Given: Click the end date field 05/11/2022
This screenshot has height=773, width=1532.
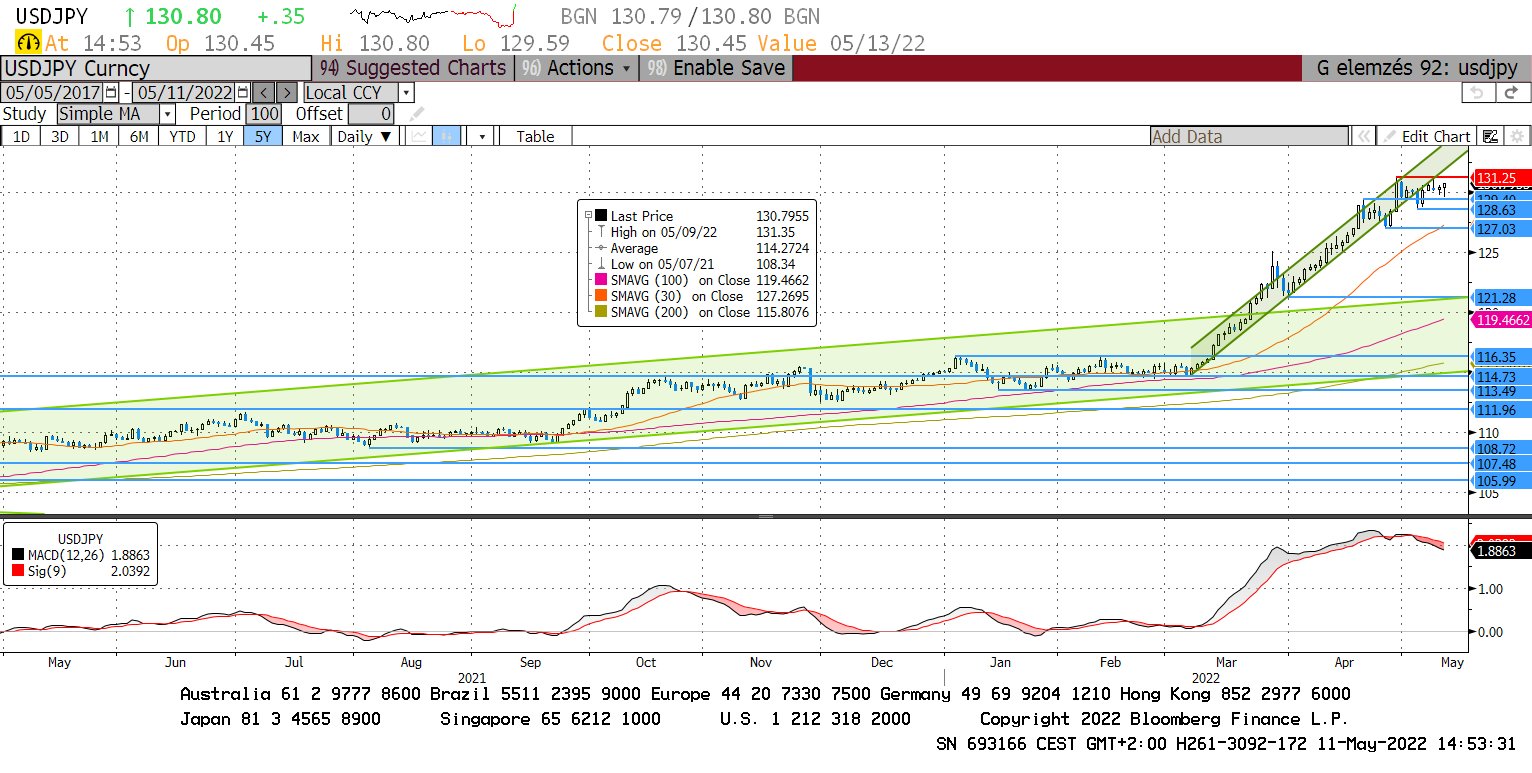Looking at the screenshot, I should tap(185, 92).
